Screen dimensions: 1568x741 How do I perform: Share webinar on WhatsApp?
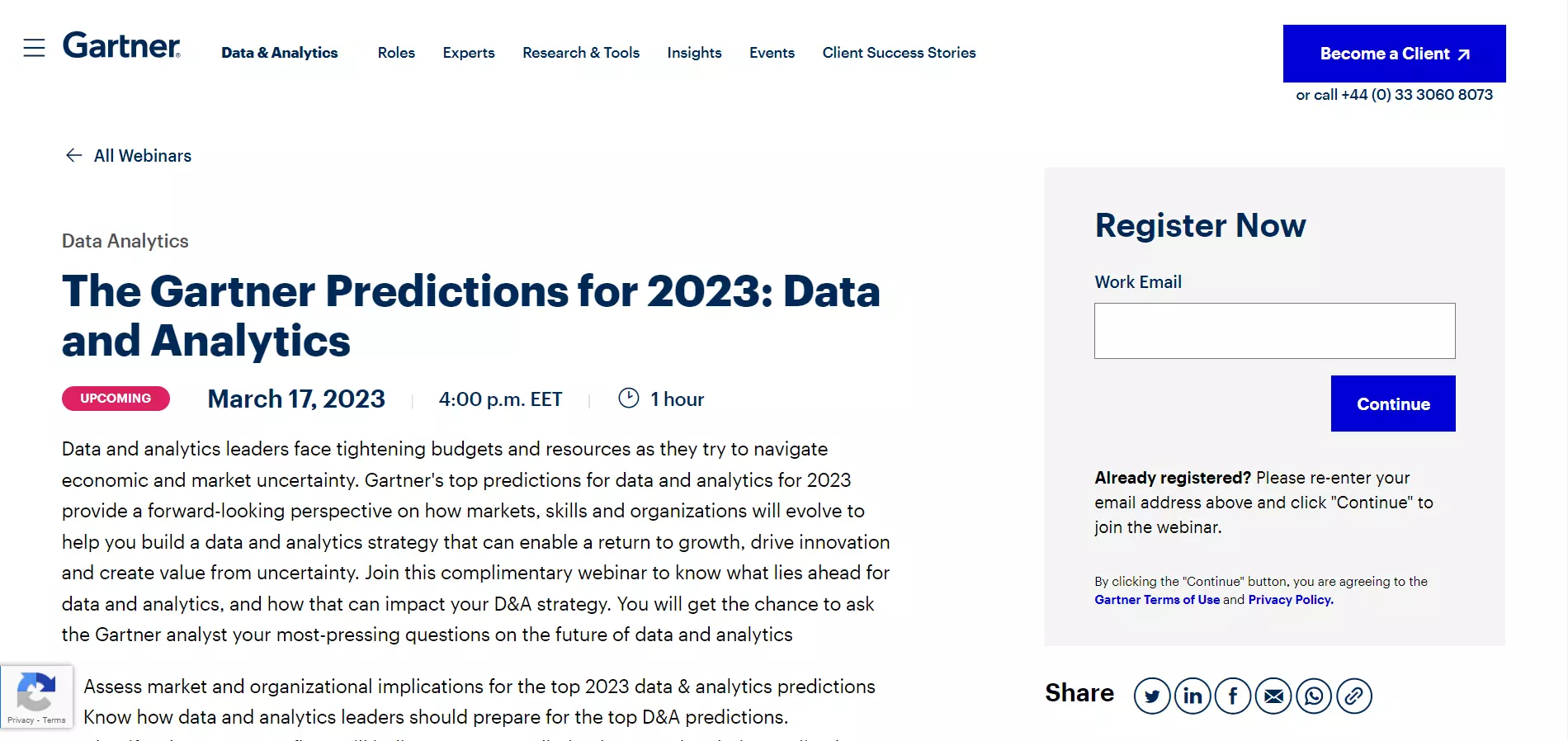point(1314,696)
